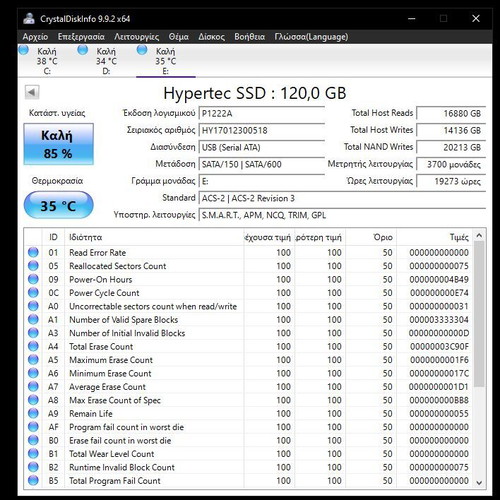Click raw value 000000004B49 for Power-On Hours
500x500 pixels.
[439, 279]
